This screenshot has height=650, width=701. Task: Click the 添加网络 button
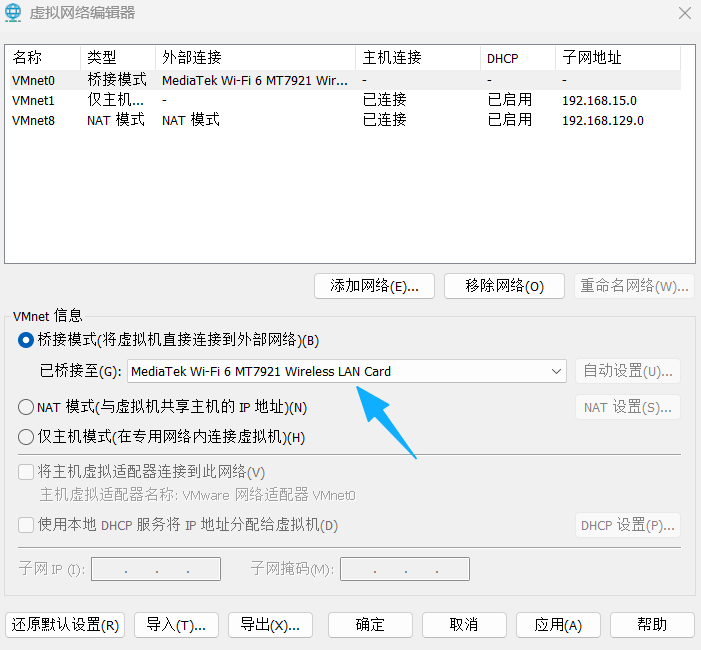[374, 286]
